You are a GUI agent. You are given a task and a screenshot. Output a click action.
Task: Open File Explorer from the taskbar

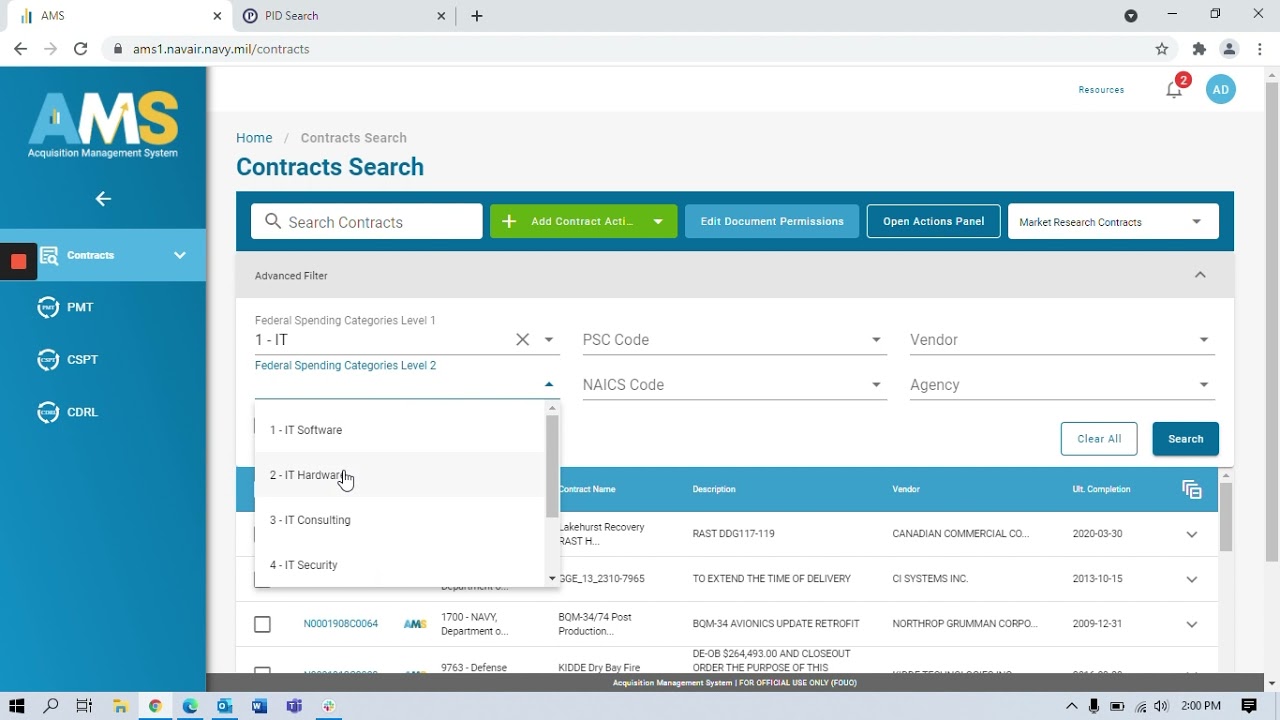[120, 706]
